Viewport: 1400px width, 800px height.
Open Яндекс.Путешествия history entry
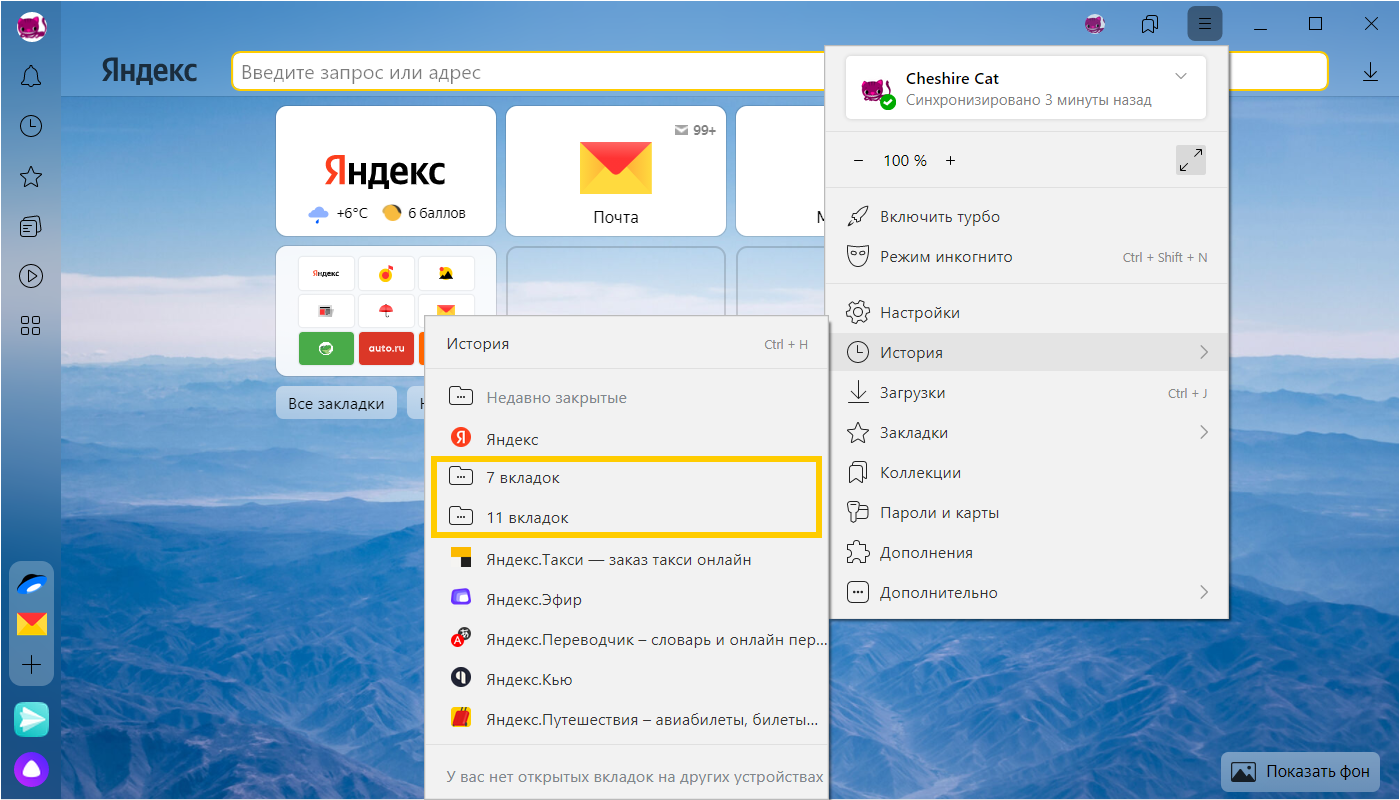(x=627, y=719)
